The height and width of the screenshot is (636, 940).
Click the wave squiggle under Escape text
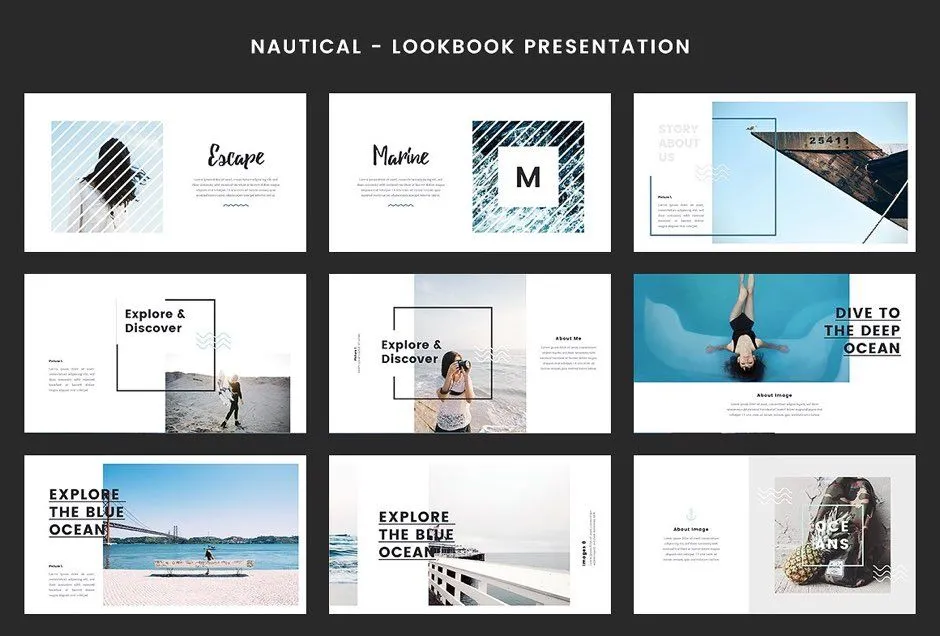click(236, 205)
